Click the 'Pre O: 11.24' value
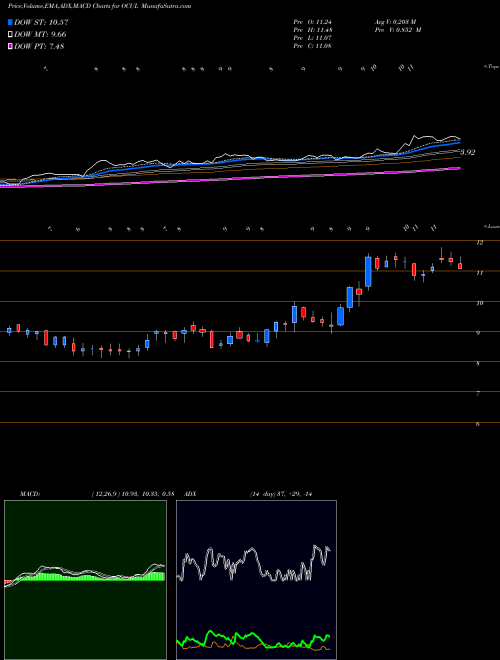The width and height of the screenshot is (500, 660). [x=314, y=22]
